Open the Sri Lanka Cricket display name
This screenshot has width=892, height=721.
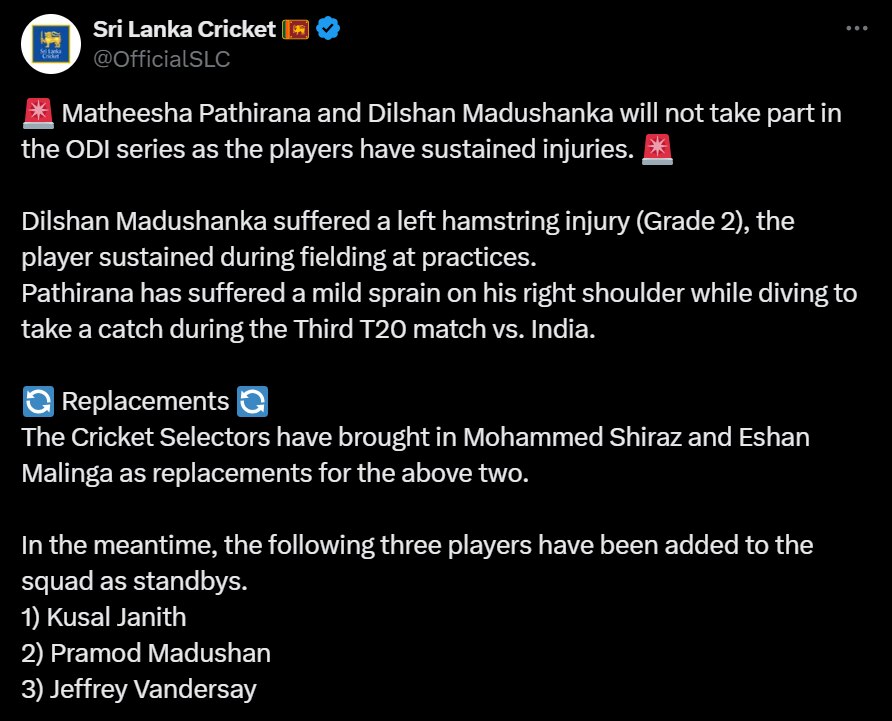(x=184, y=29)
